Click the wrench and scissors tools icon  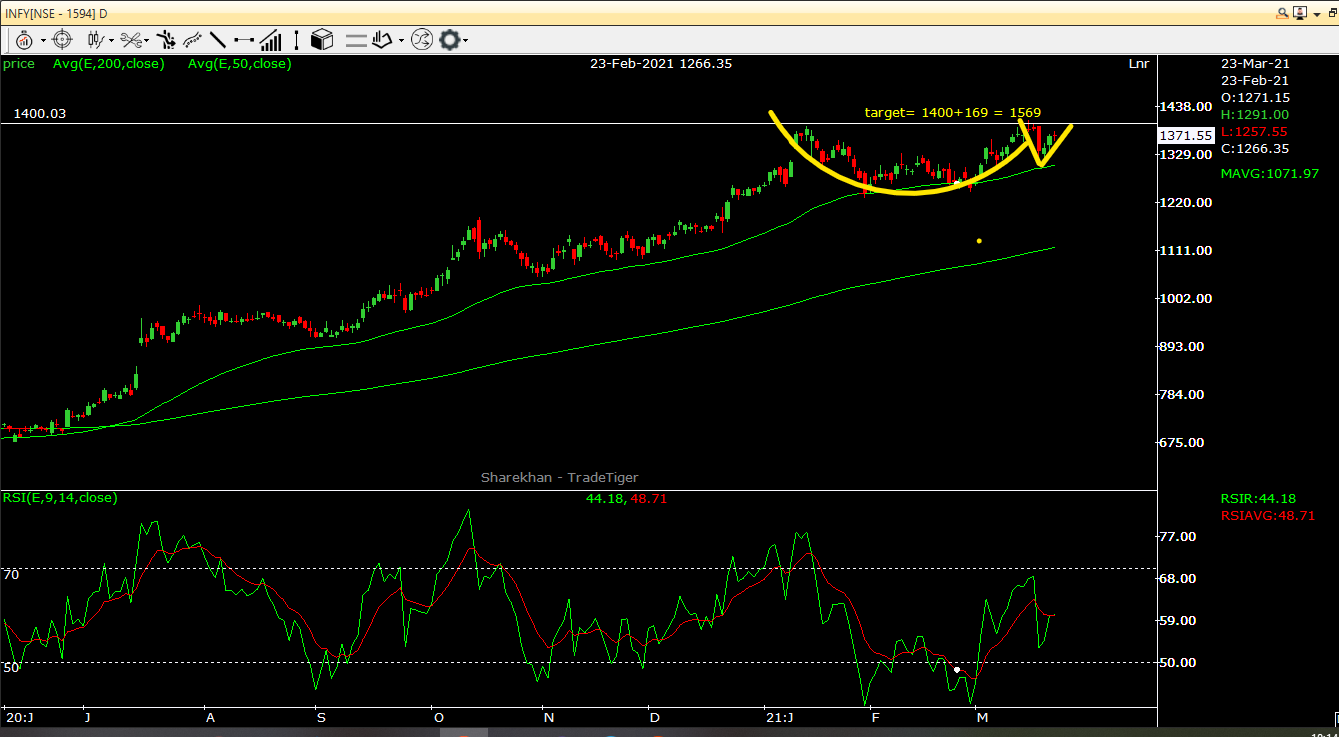tap(131, 40)
